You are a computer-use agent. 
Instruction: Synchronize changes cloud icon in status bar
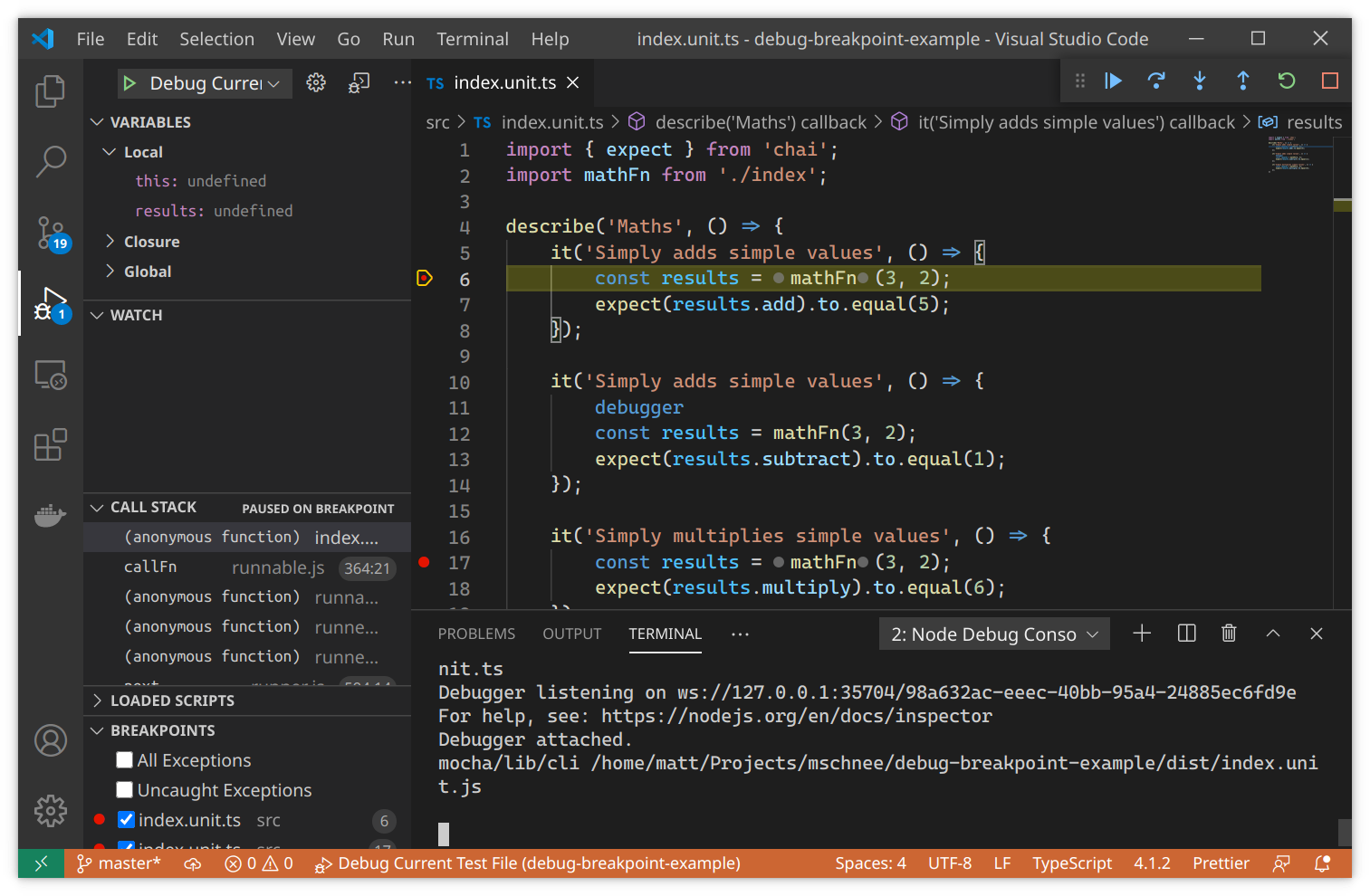(193, 863)
